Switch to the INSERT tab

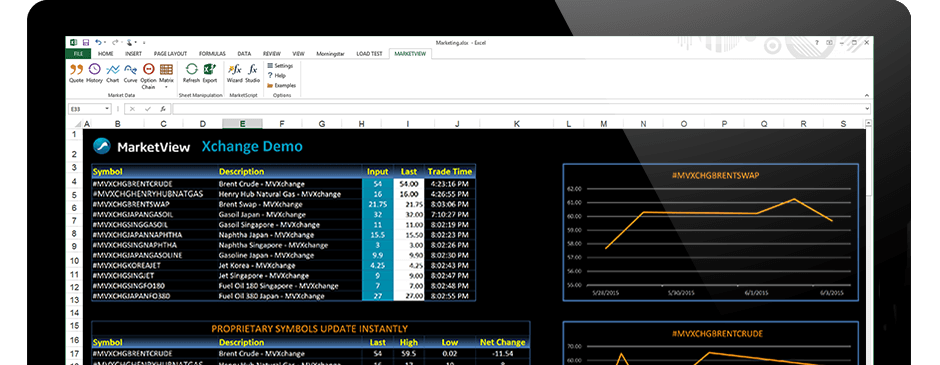[x=133, y=53]
